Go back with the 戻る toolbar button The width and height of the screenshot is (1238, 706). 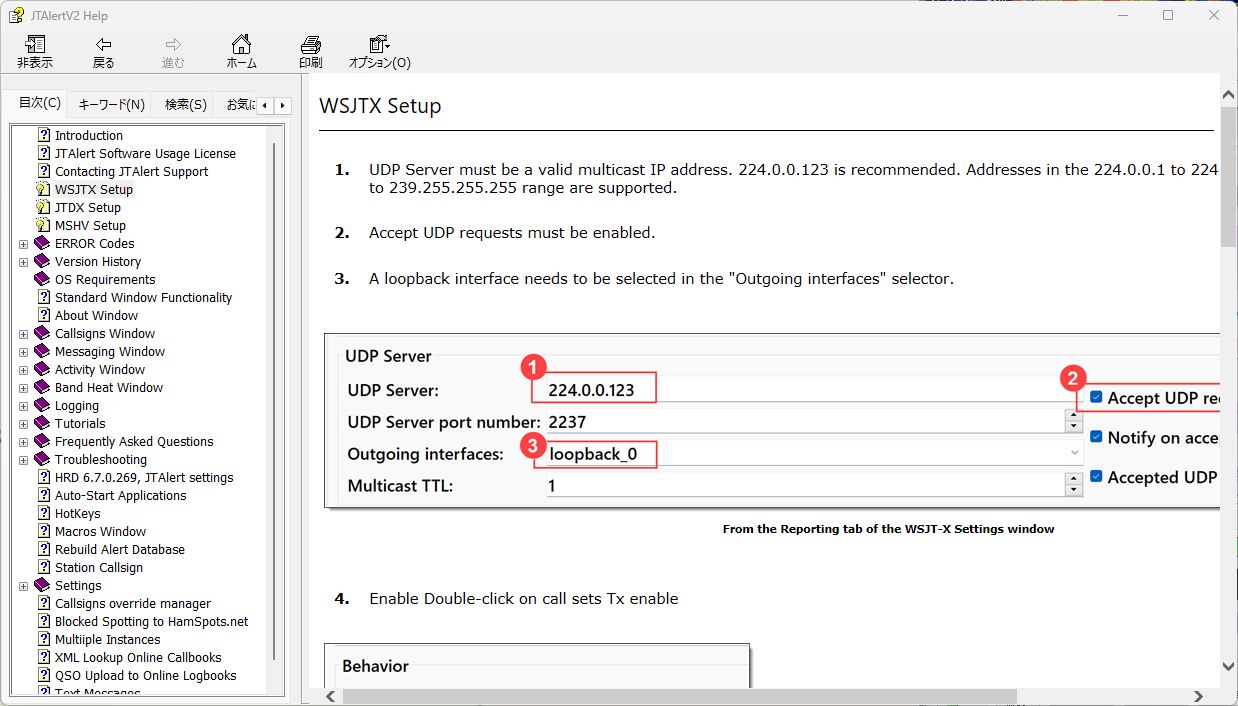coord(103,52)
